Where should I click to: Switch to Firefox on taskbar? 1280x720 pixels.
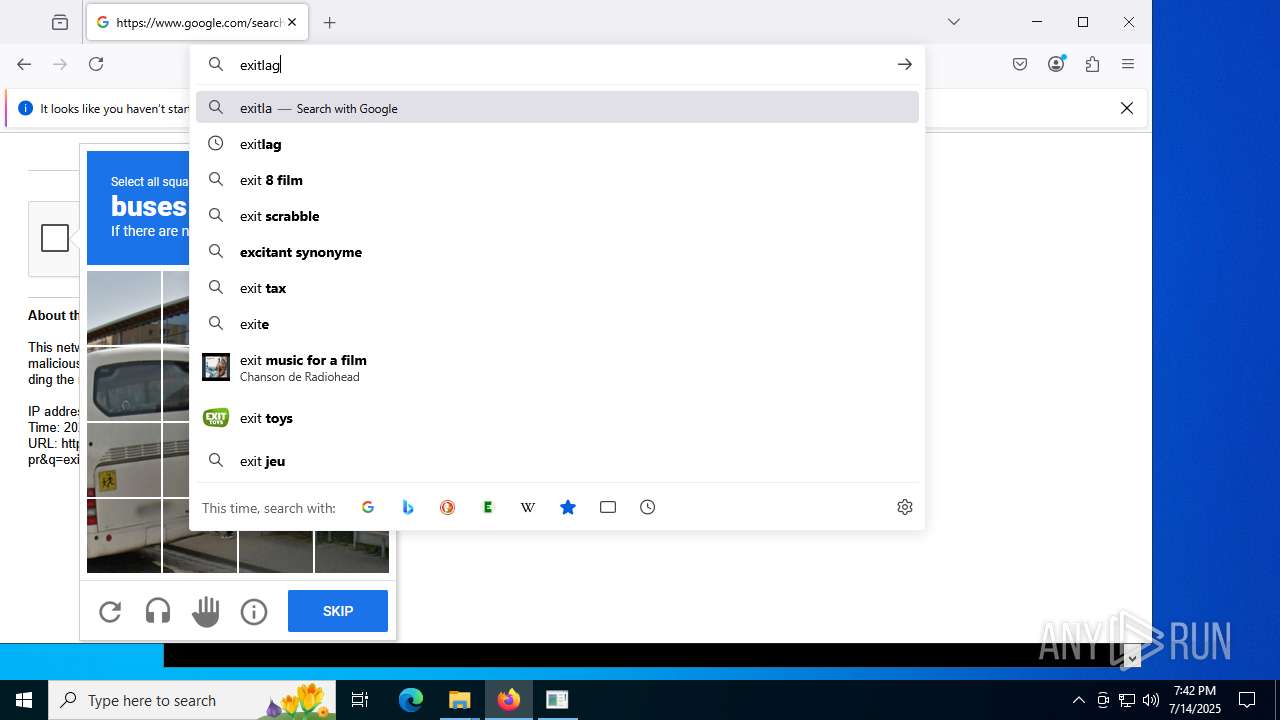509,700
